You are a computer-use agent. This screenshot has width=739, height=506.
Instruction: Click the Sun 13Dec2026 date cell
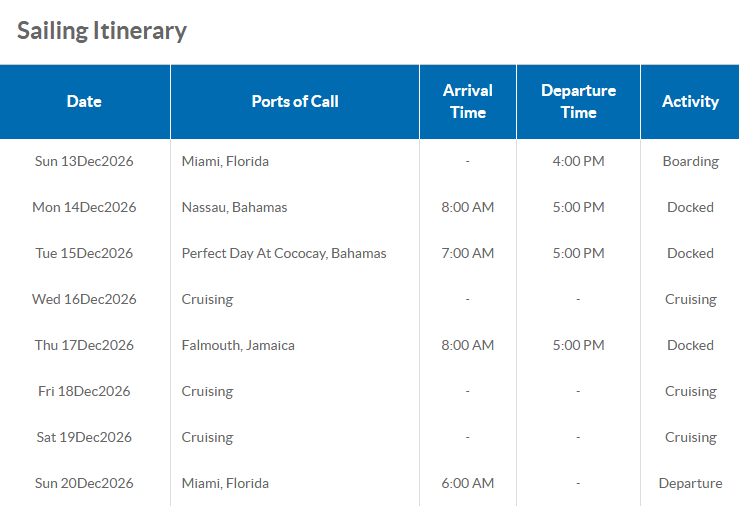[x=84, y=161]
